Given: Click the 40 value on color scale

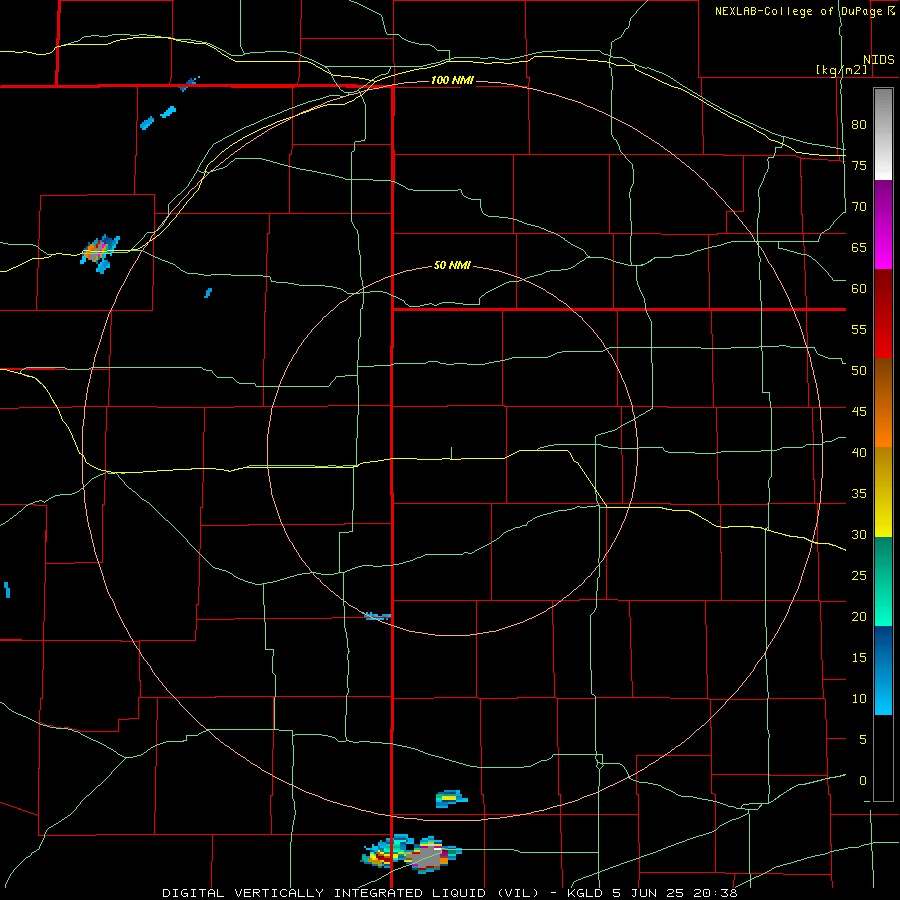Looking at the screenshot, I should pos(859,453).
